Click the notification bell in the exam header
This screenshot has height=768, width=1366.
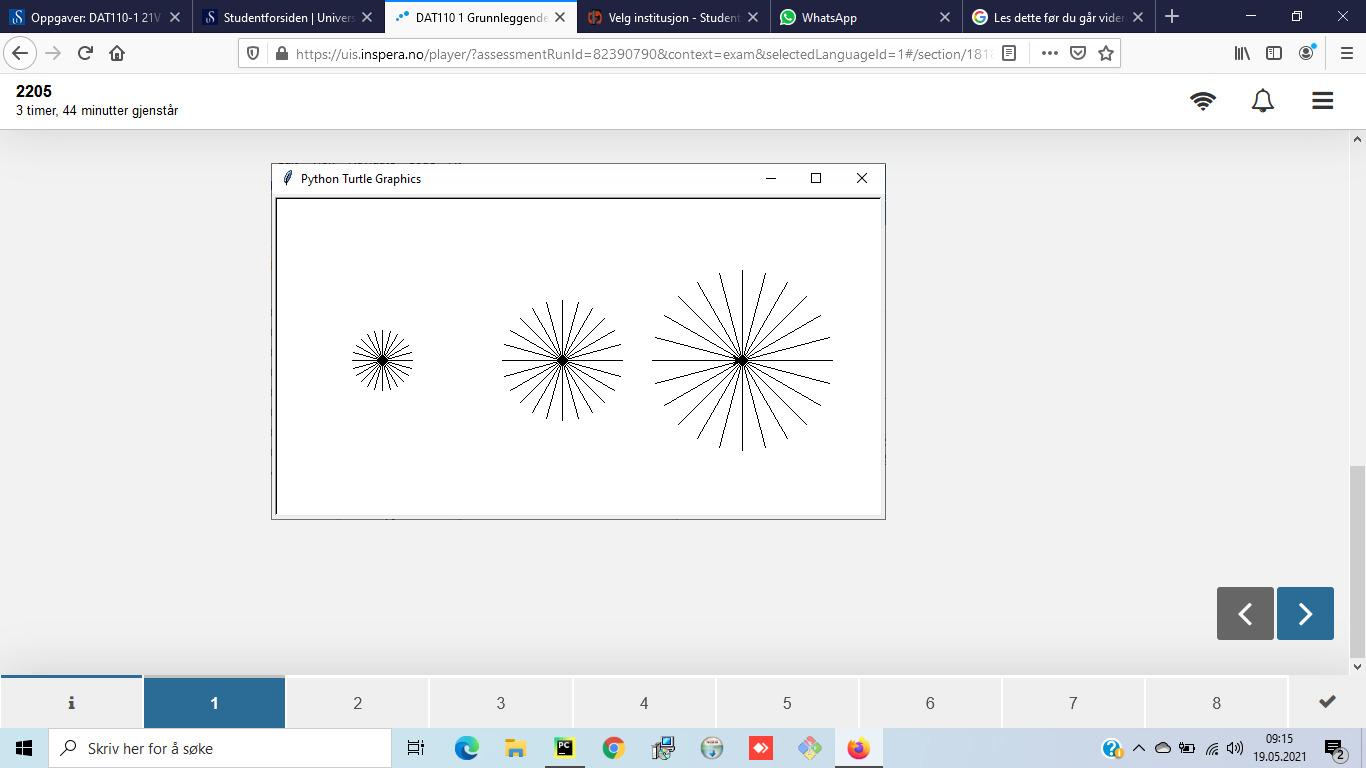click(x=1262, y=100)
